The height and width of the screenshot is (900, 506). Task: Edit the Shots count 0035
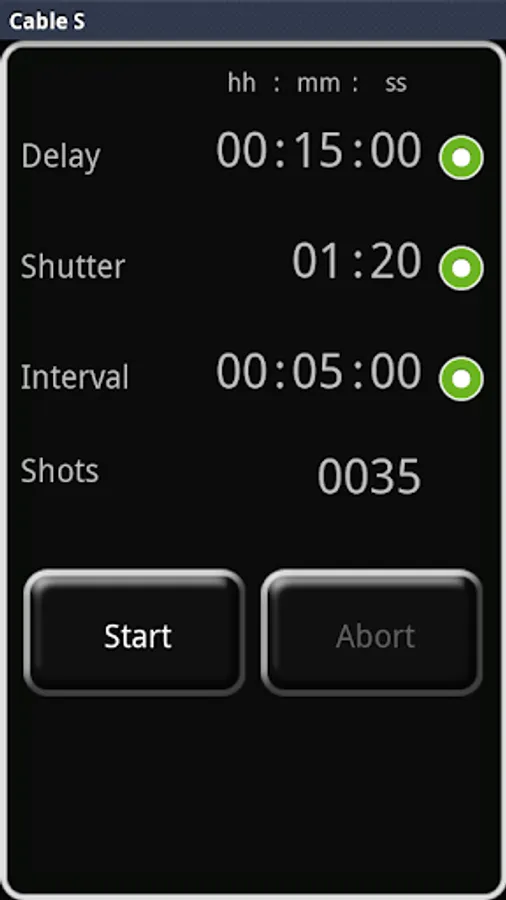coord(369,476)
